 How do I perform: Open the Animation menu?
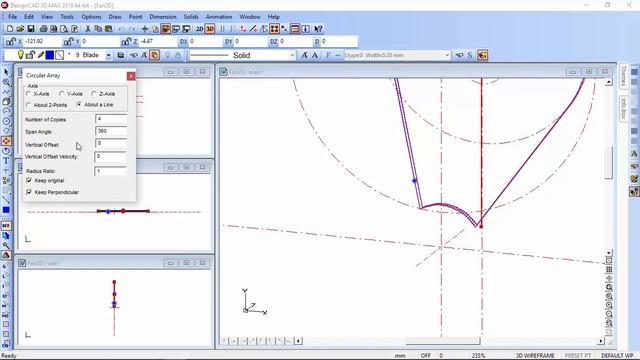(219, 17)
